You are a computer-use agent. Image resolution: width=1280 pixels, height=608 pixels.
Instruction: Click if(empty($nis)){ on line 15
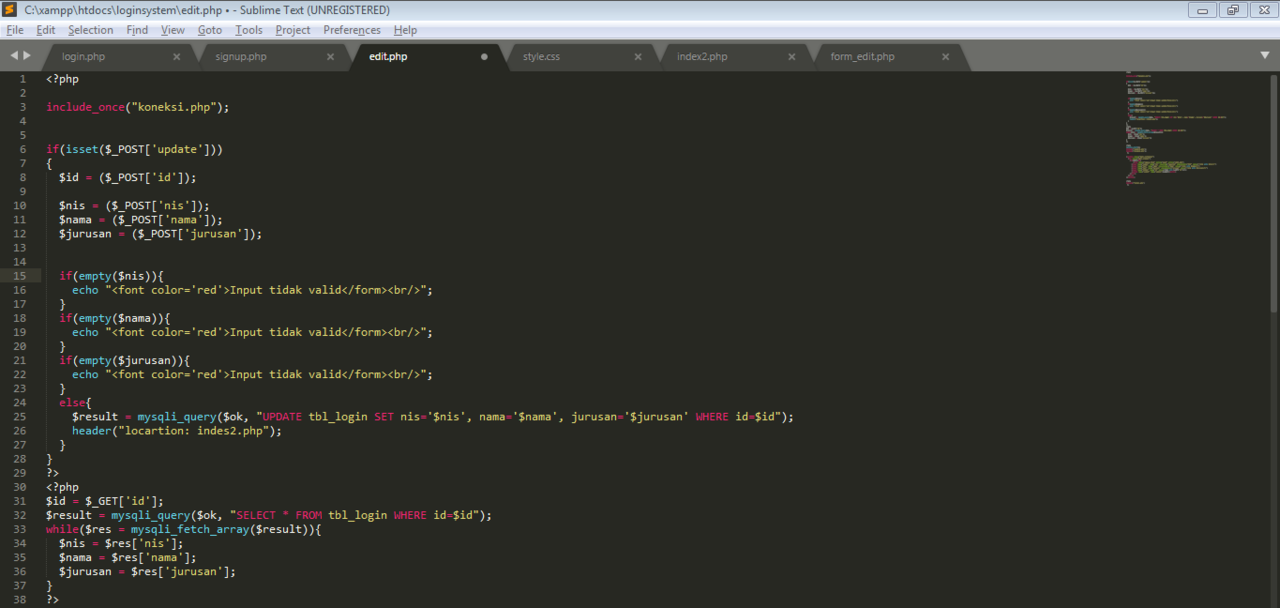(111, 276)
